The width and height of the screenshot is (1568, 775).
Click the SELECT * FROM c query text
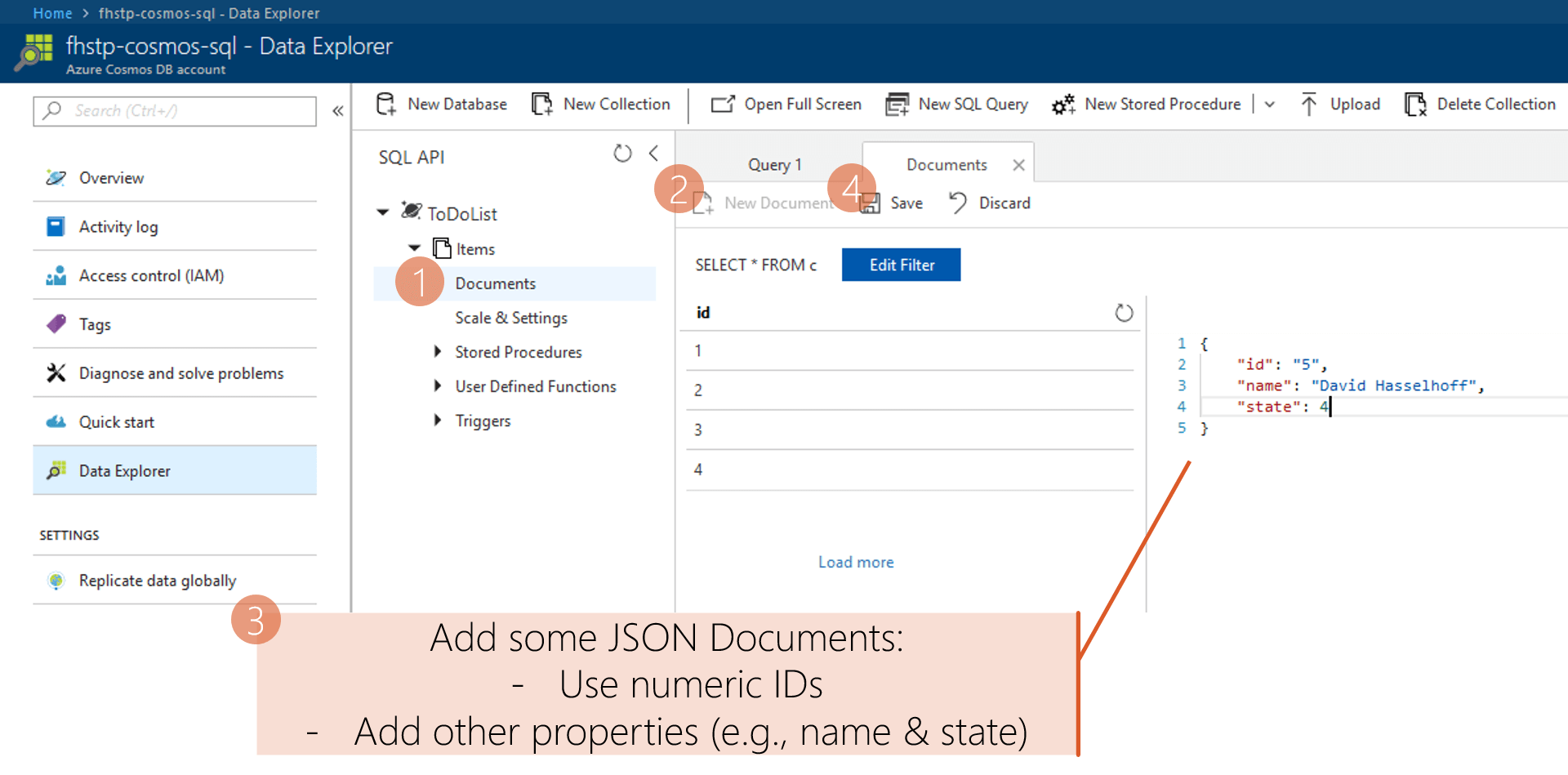(755, 265)
